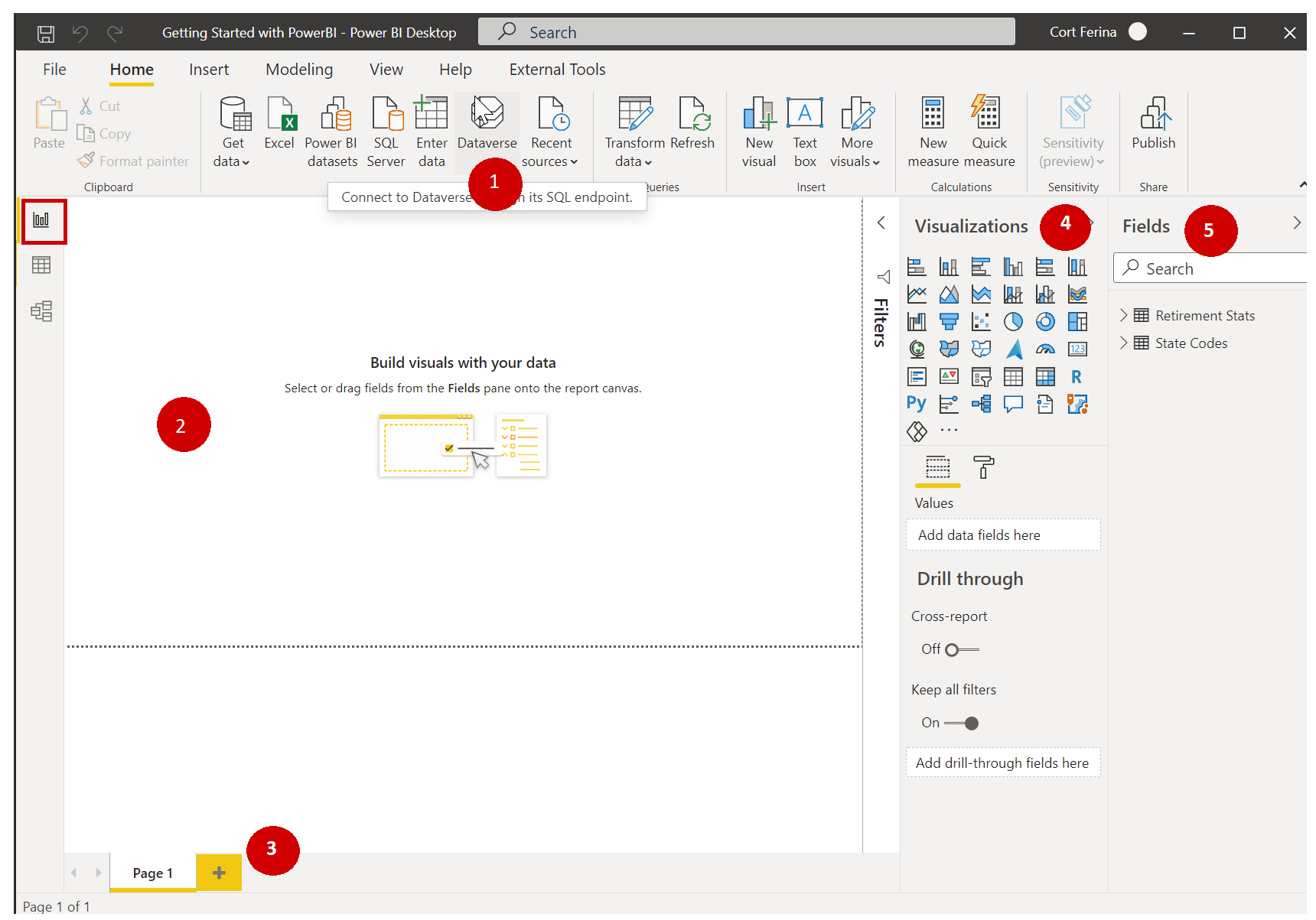Choose the Decomposition tree visual

click(981, 404)
